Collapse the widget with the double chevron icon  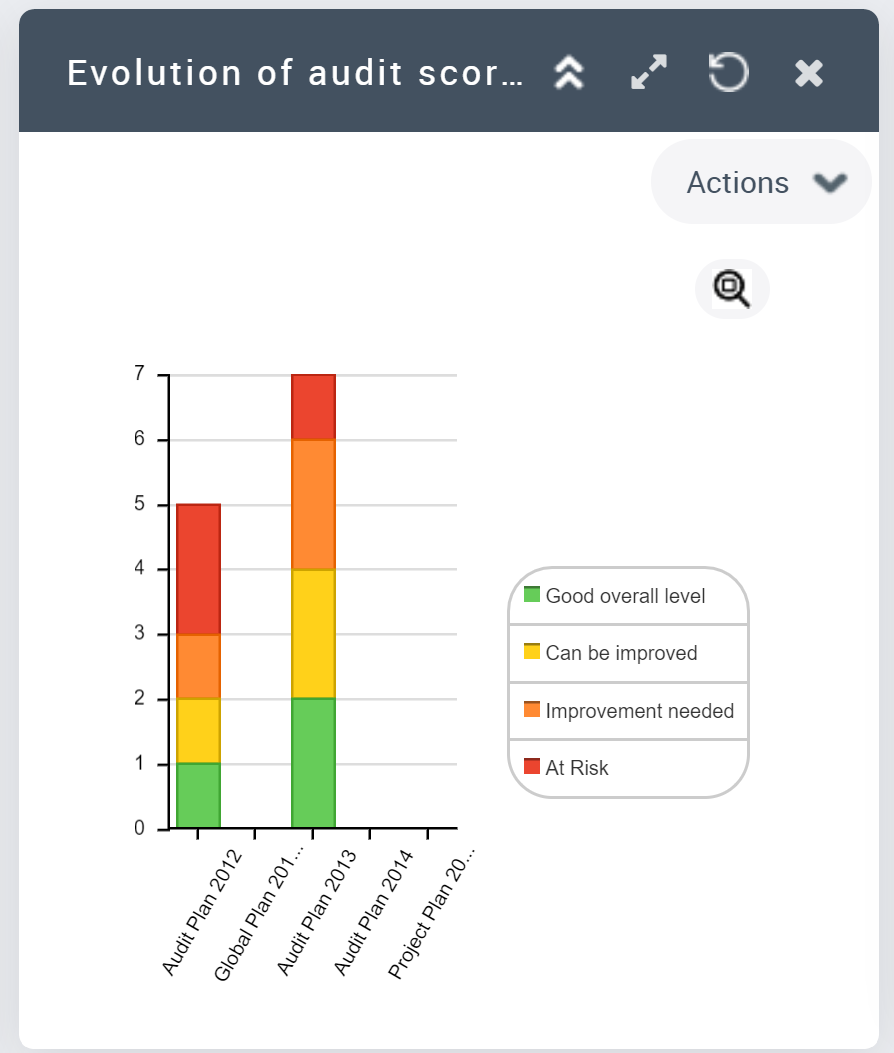click(x=569, y=73)
